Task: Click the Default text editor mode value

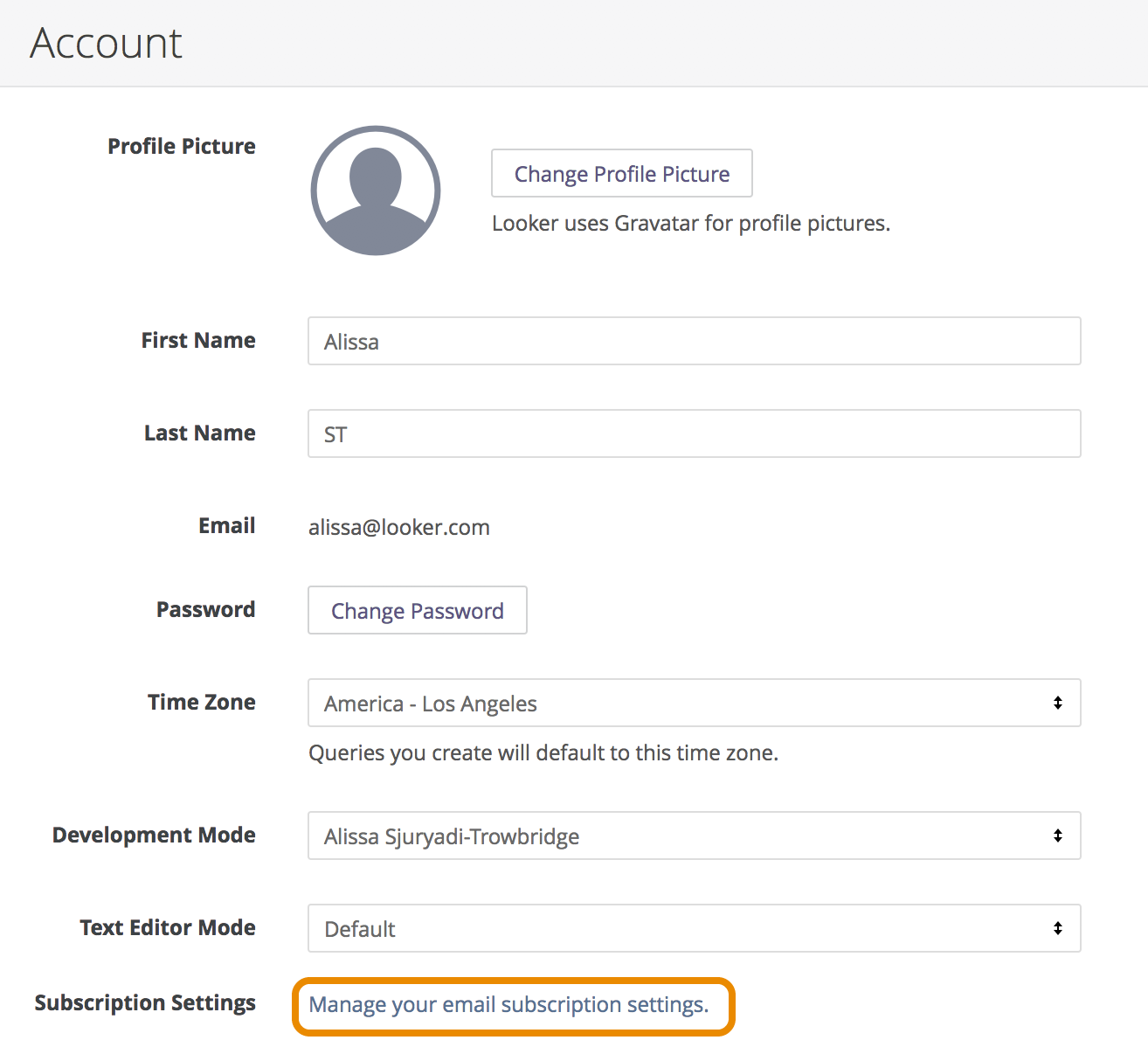Action: tap(358, 928)
